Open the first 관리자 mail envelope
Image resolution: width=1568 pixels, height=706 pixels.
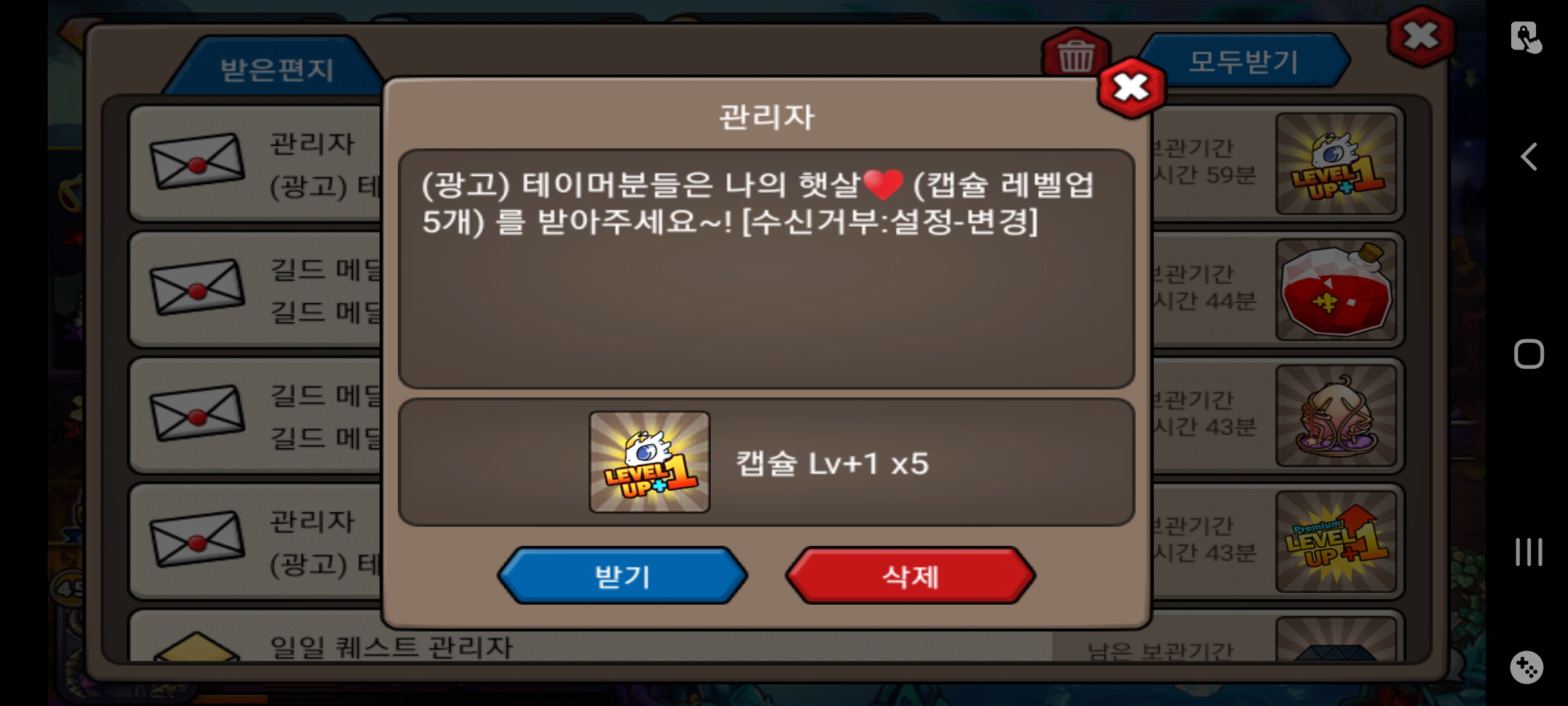(x=197, y=162)
